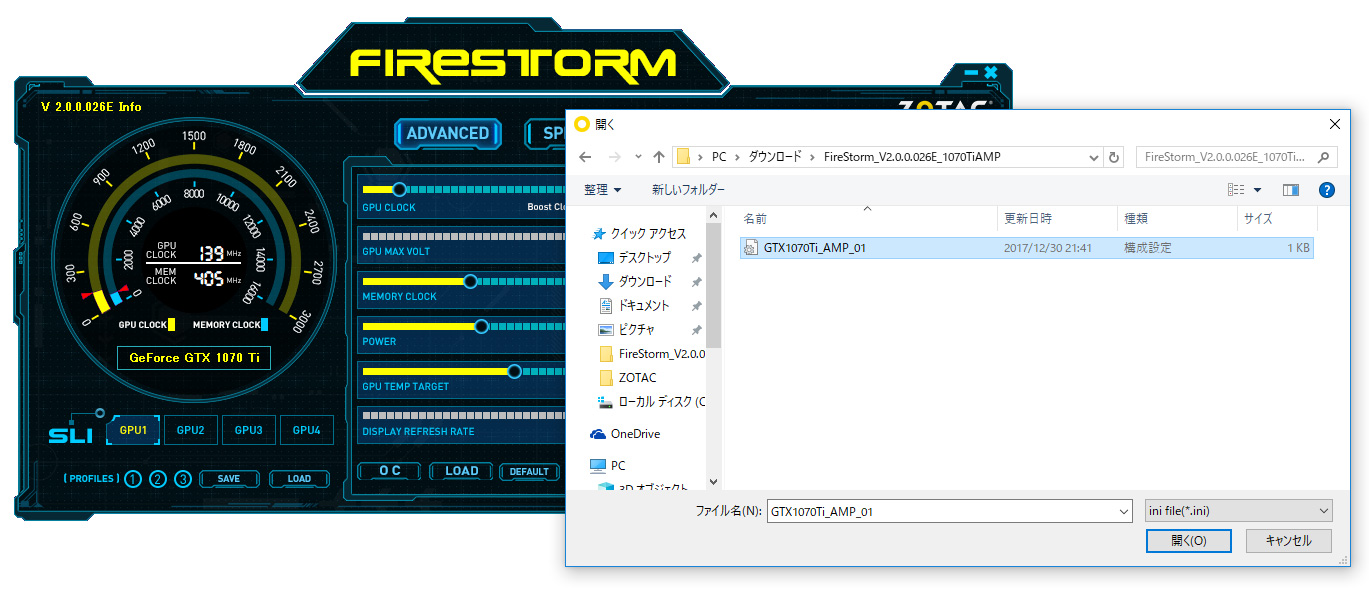Open recent locations dropdown arrow
This screenshot has height=597, width=1369.
tap(638, 158)
